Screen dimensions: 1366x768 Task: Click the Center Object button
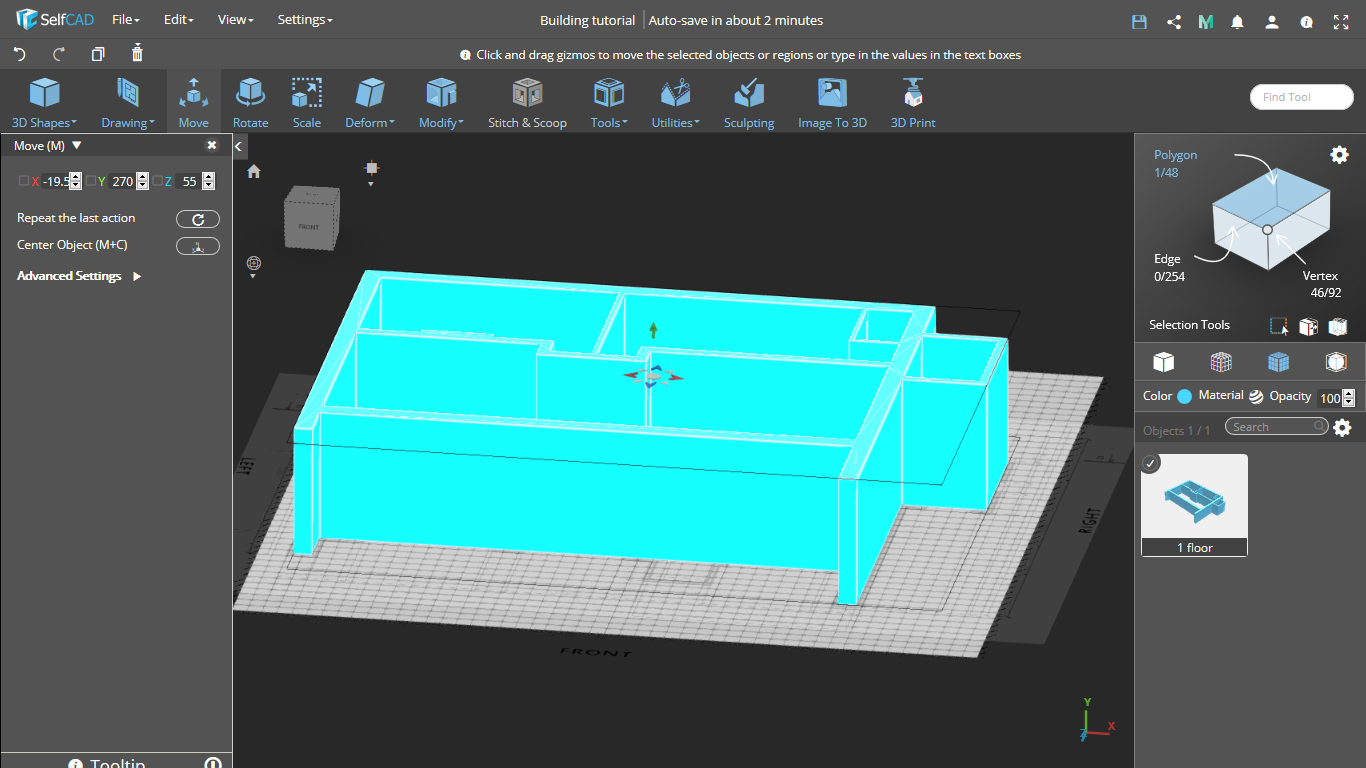point(198,246)
